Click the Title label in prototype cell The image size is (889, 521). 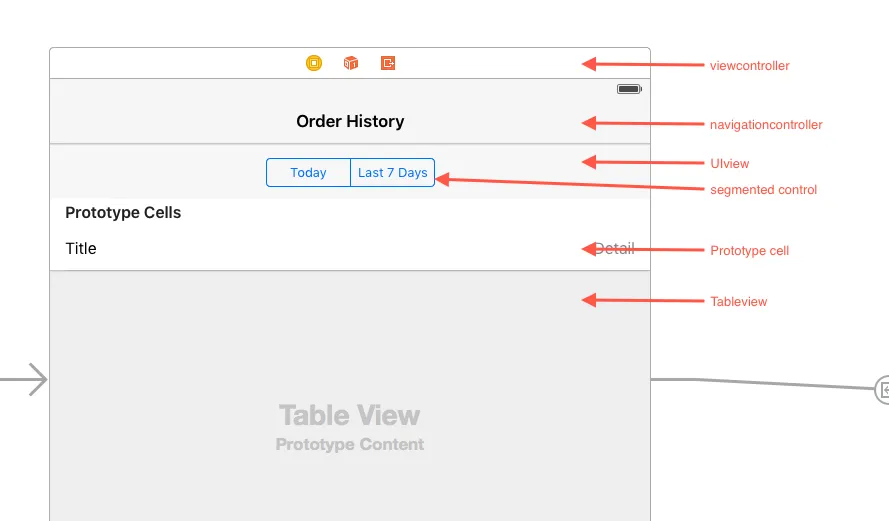point(81,249)
